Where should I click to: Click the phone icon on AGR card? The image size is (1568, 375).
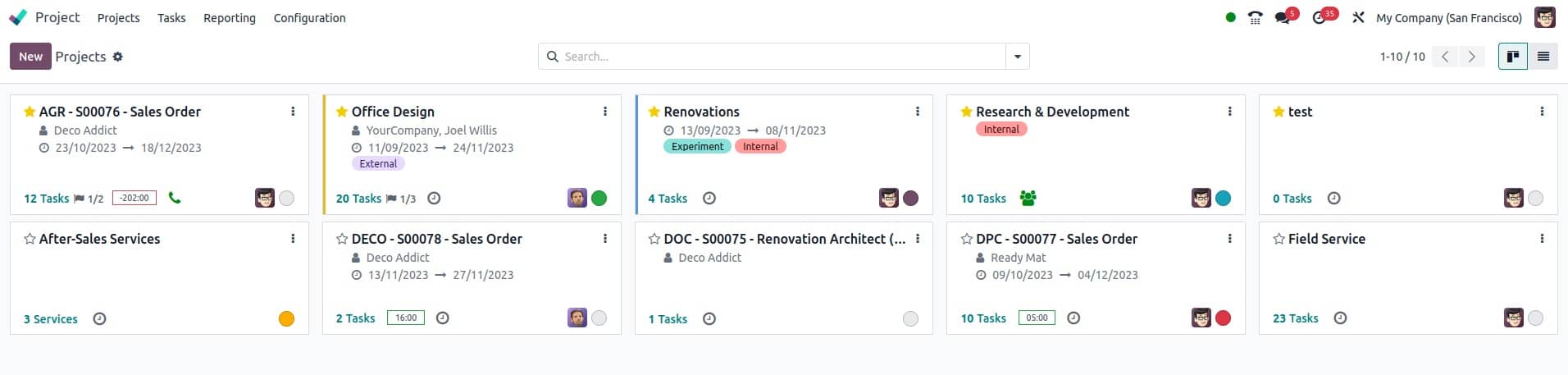point(175,198)
